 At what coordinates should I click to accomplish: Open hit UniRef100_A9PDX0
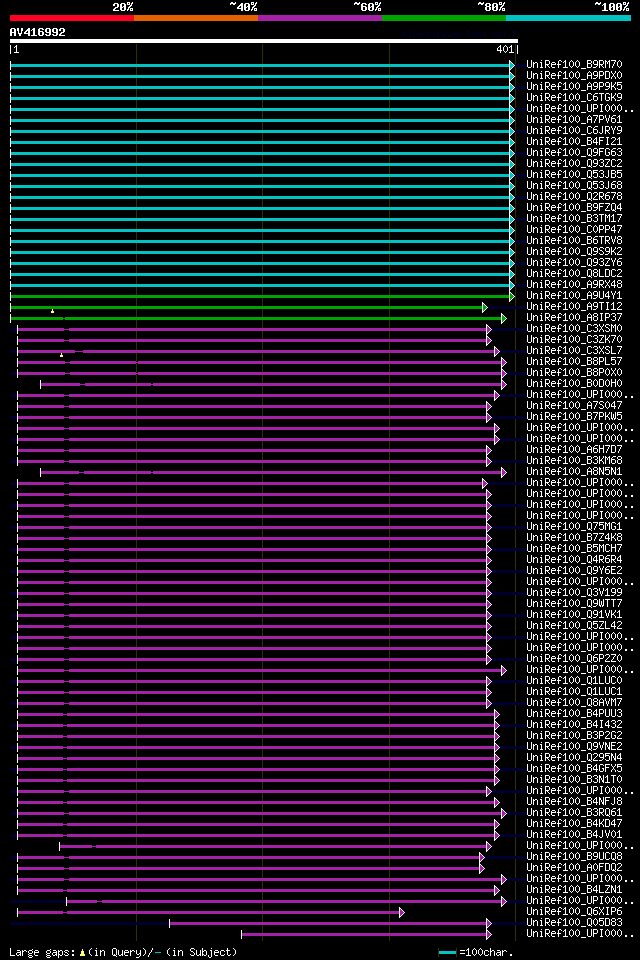tap(574, 75)
